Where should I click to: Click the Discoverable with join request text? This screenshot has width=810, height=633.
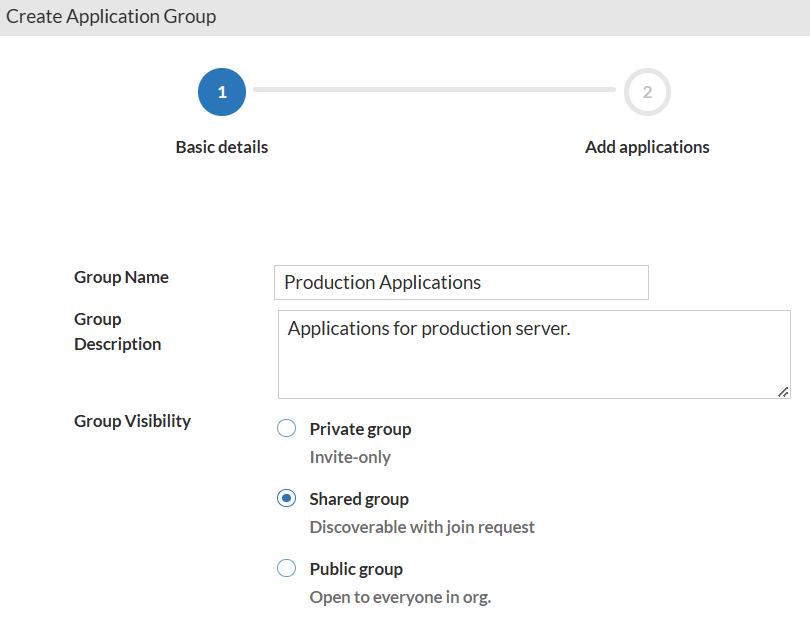pos(422,527)
